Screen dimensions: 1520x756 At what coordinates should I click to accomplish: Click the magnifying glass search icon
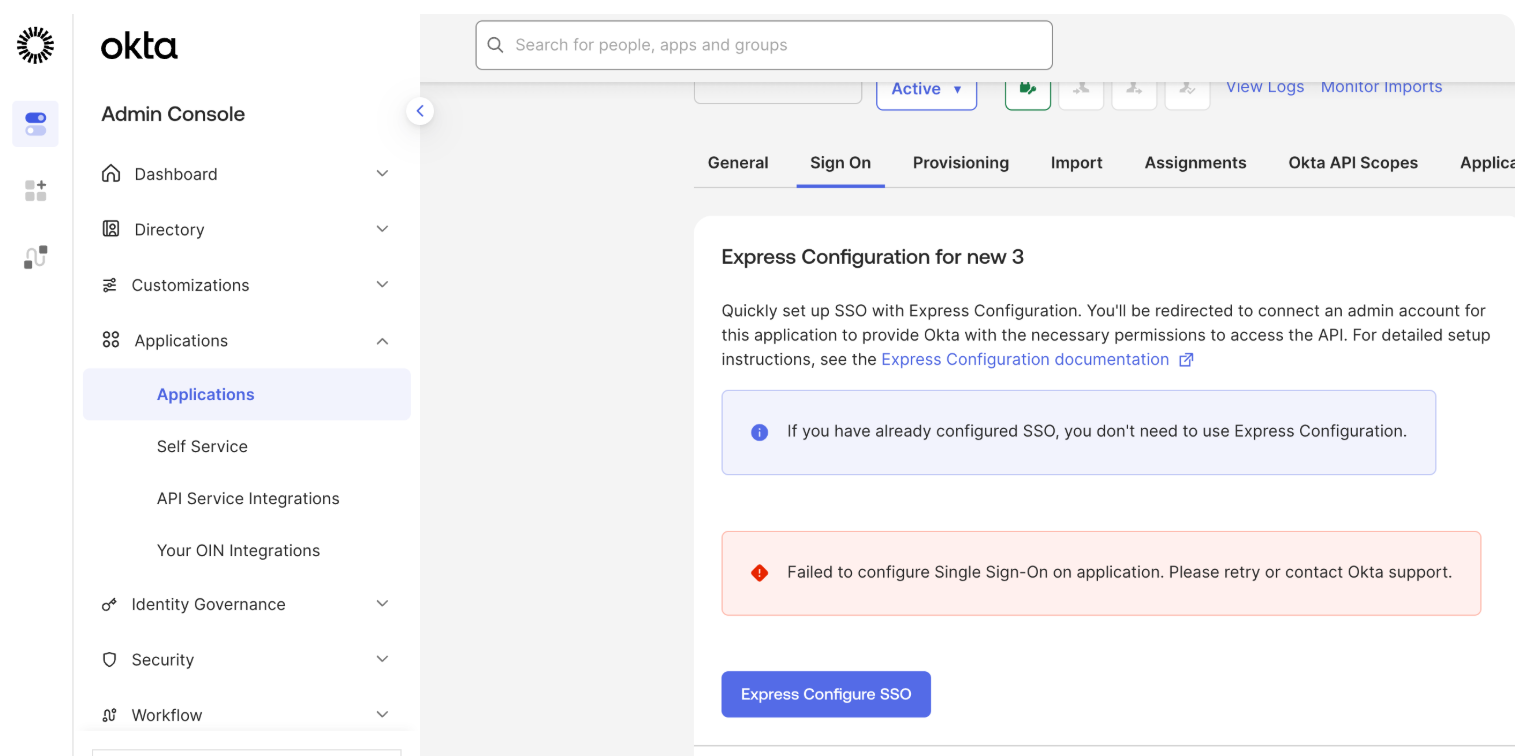pyautogui.click(x=495, y=45)
